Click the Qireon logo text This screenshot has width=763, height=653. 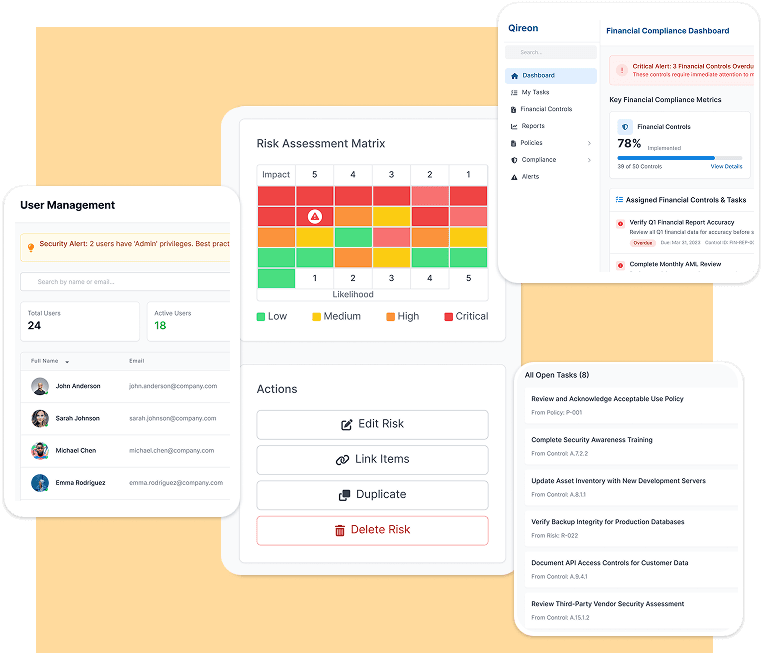coord(523,28)
